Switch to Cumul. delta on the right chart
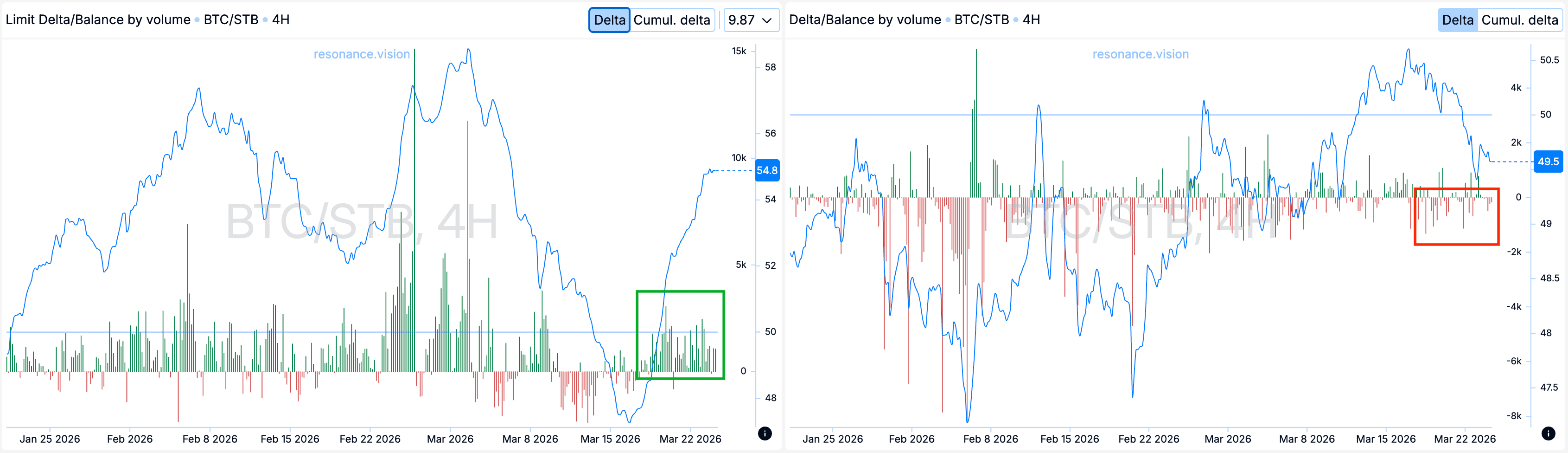Image resolution: width=1568 pixels, height=453 pixels. click(1521, 19)
